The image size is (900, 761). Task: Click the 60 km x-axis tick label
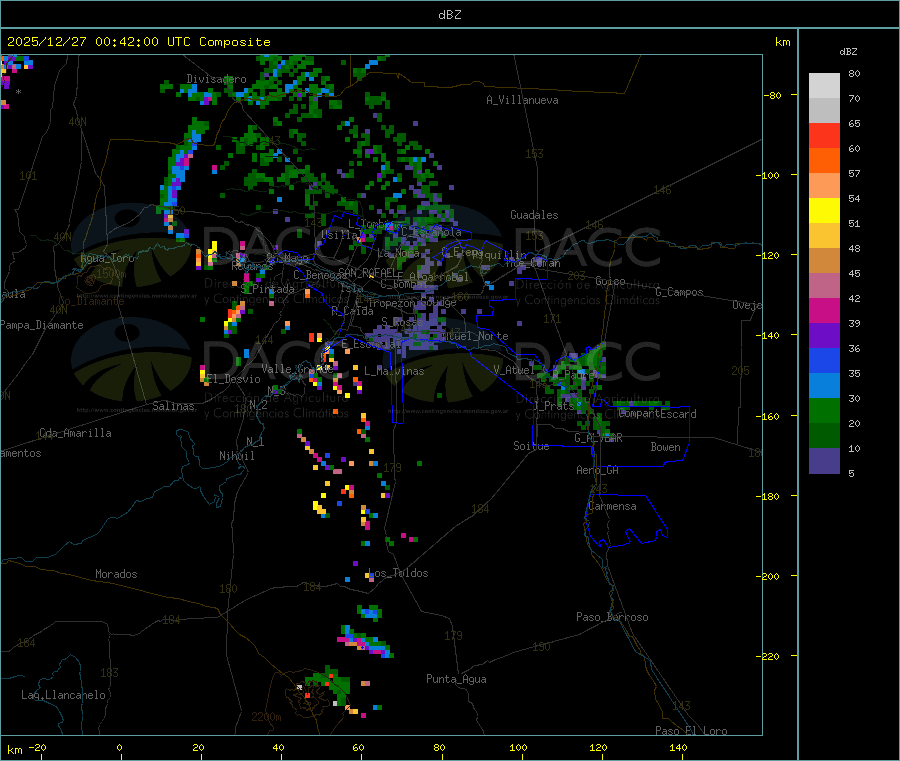point(358,747)
